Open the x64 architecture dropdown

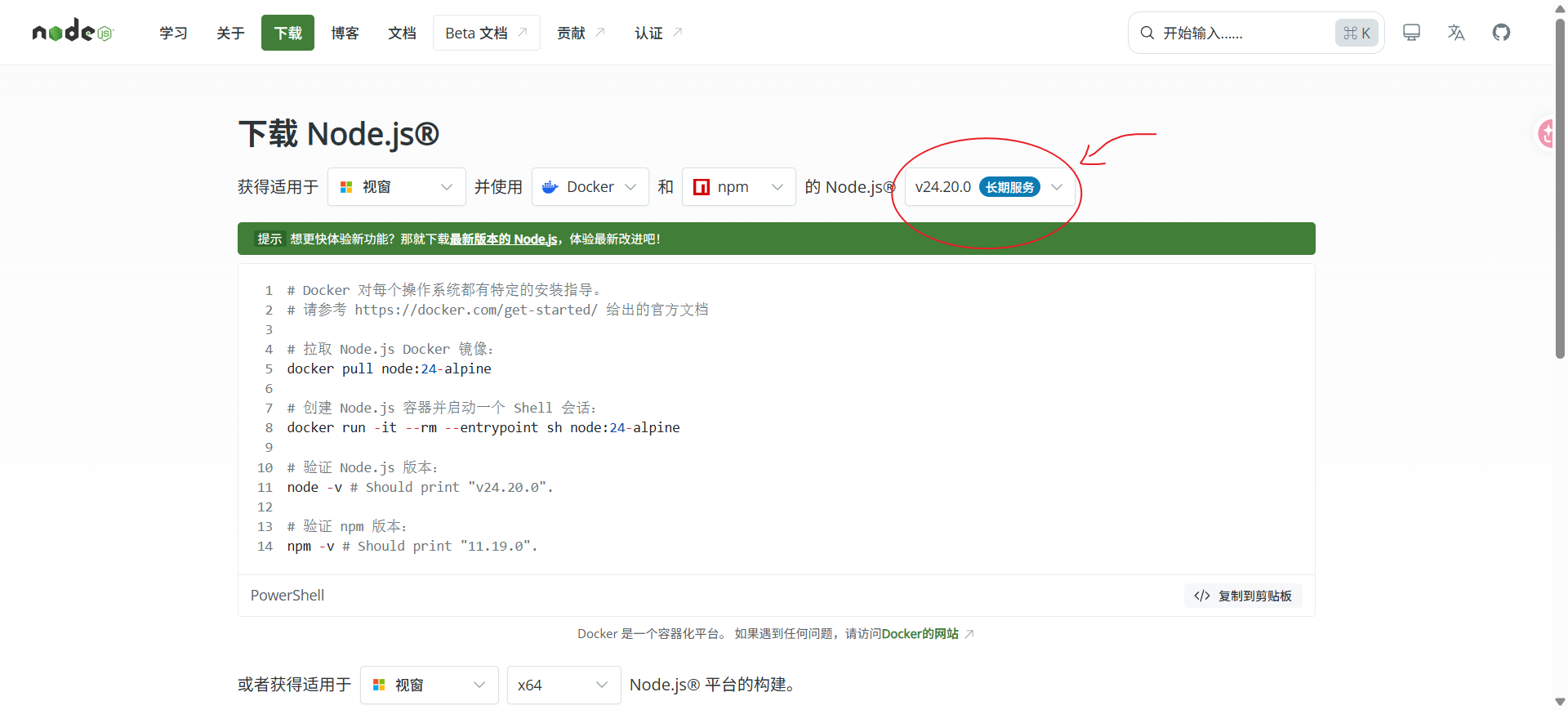[x=564, y=685]
